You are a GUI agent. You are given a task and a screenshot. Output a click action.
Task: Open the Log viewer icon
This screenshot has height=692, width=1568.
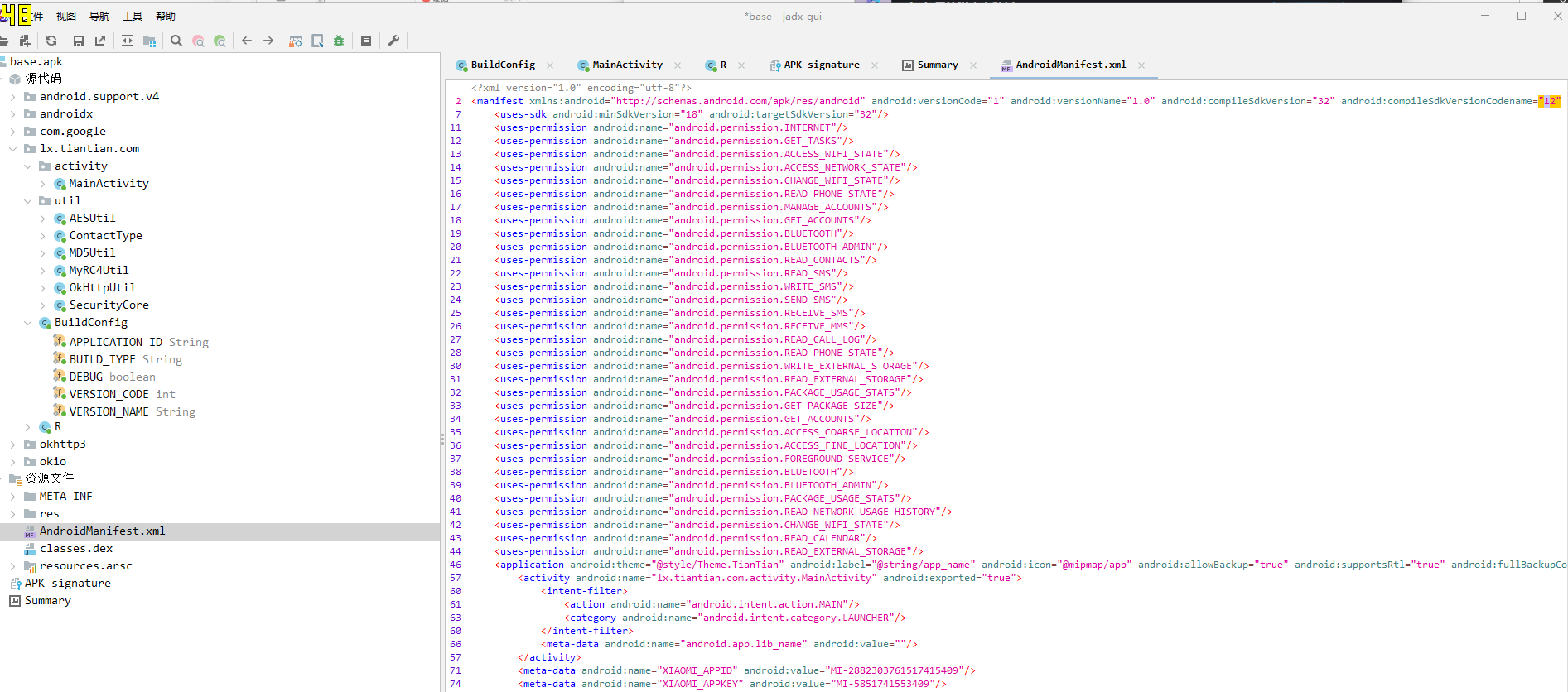coord(366,41)
